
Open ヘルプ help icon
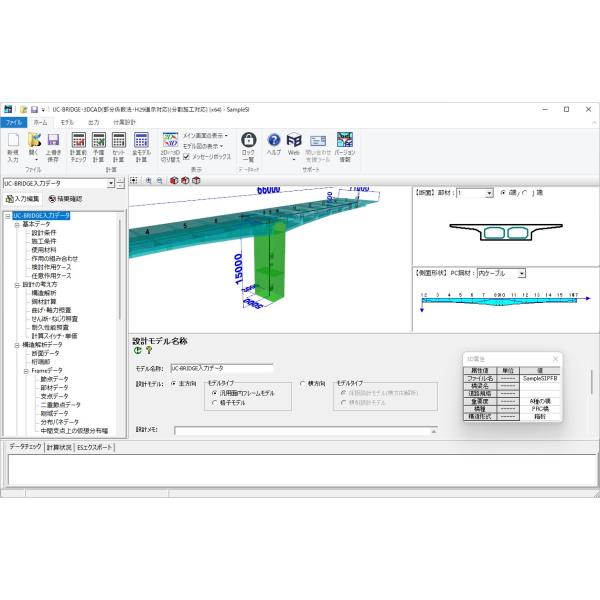273,146
